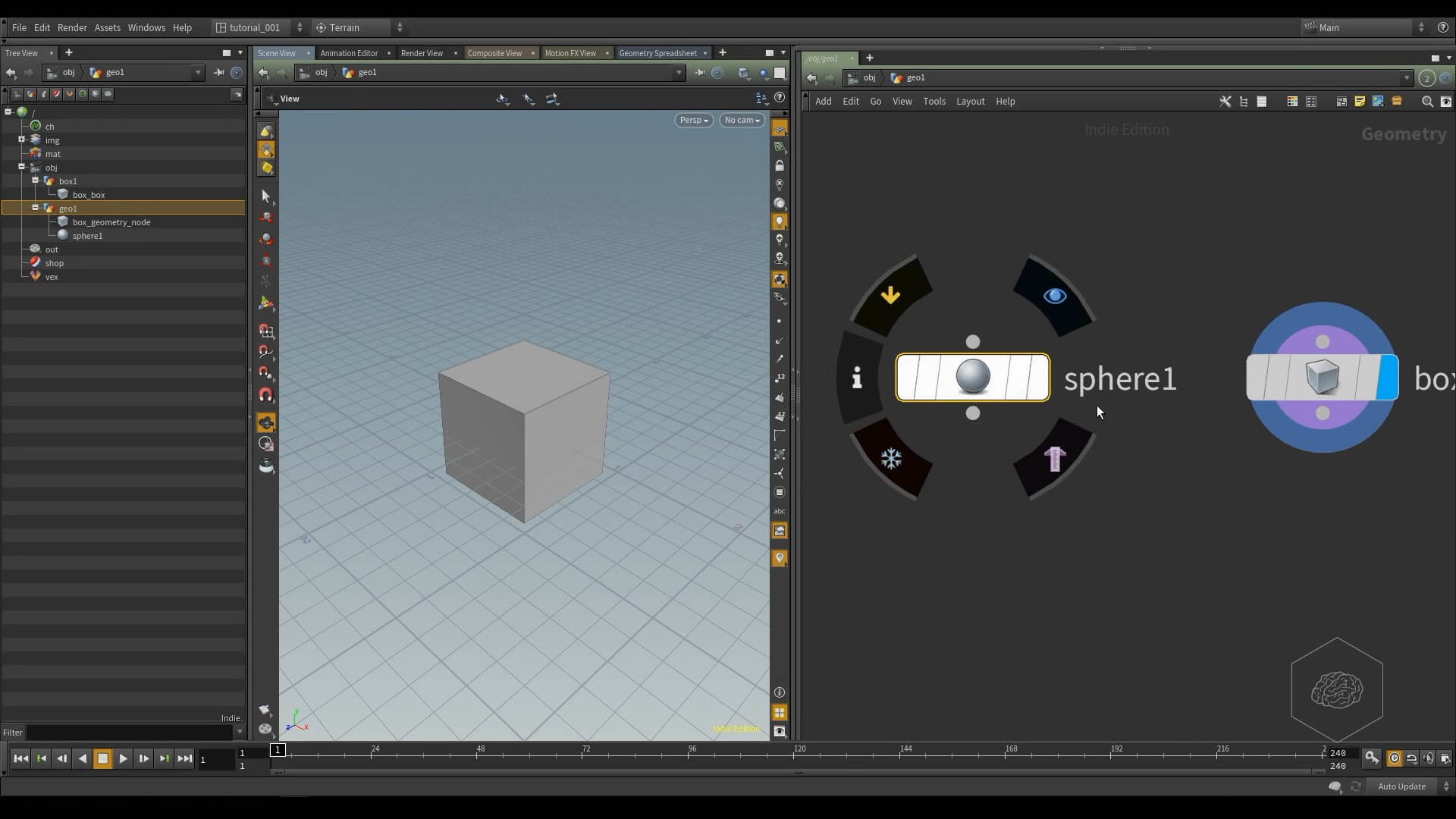The width and height of the screenshot is (1456, 819).
Task: Open the Auto Update mode button
Action: click(x=1401, y=786)
